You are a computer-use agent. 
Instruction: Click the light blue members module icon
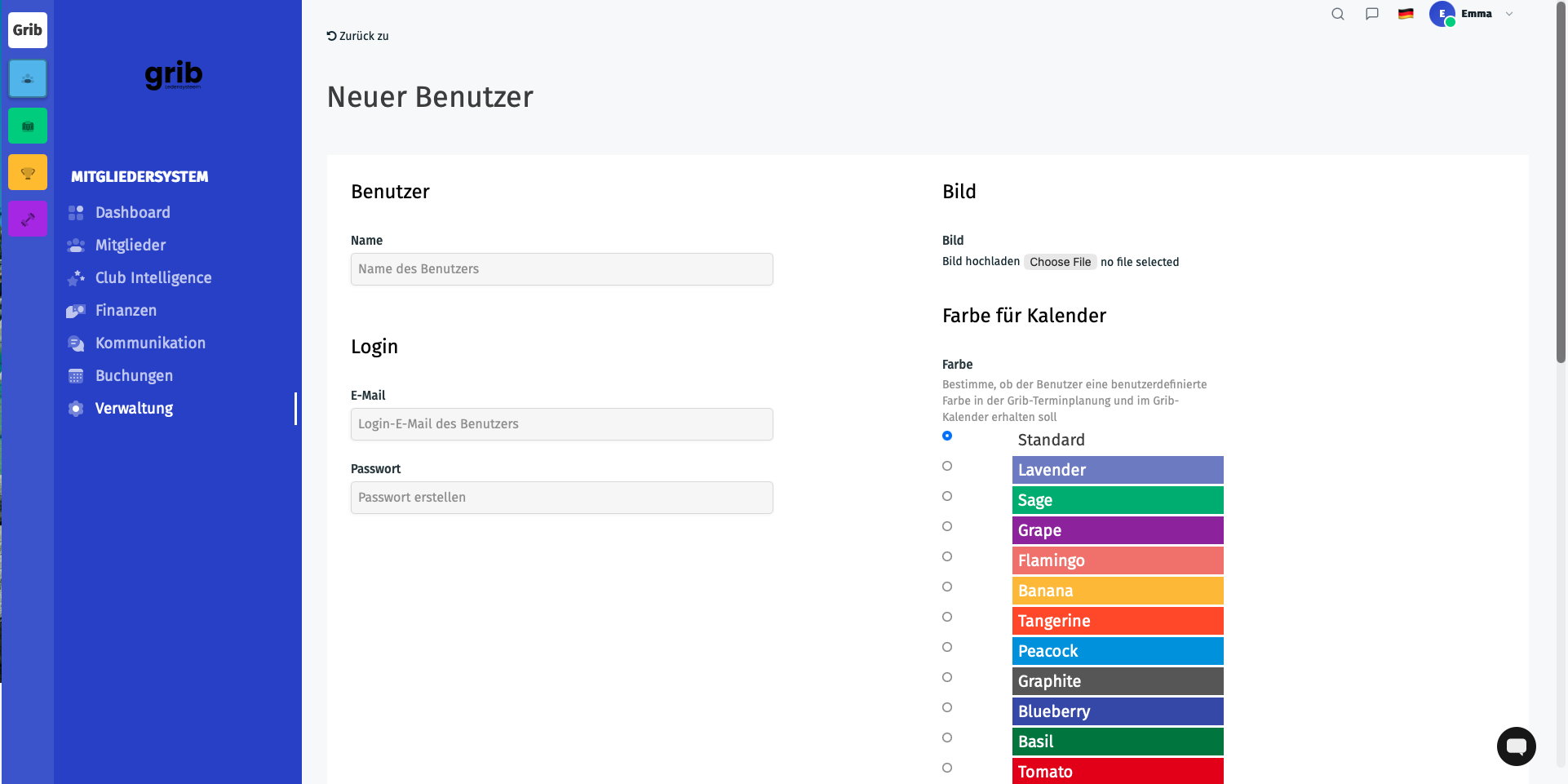(28, 78)
